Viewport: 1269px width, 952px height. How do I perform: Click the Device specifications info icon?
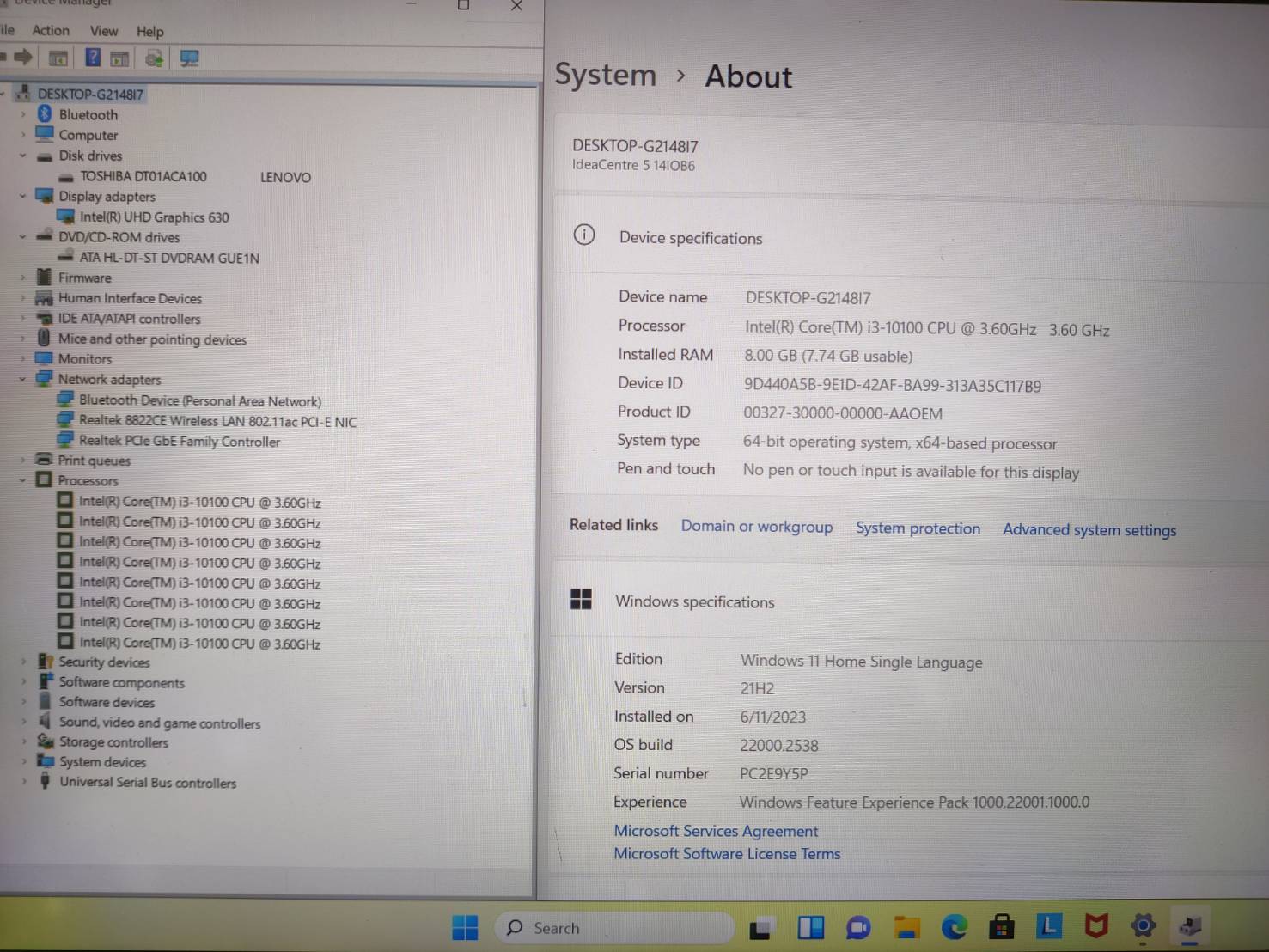click(584, 235)
